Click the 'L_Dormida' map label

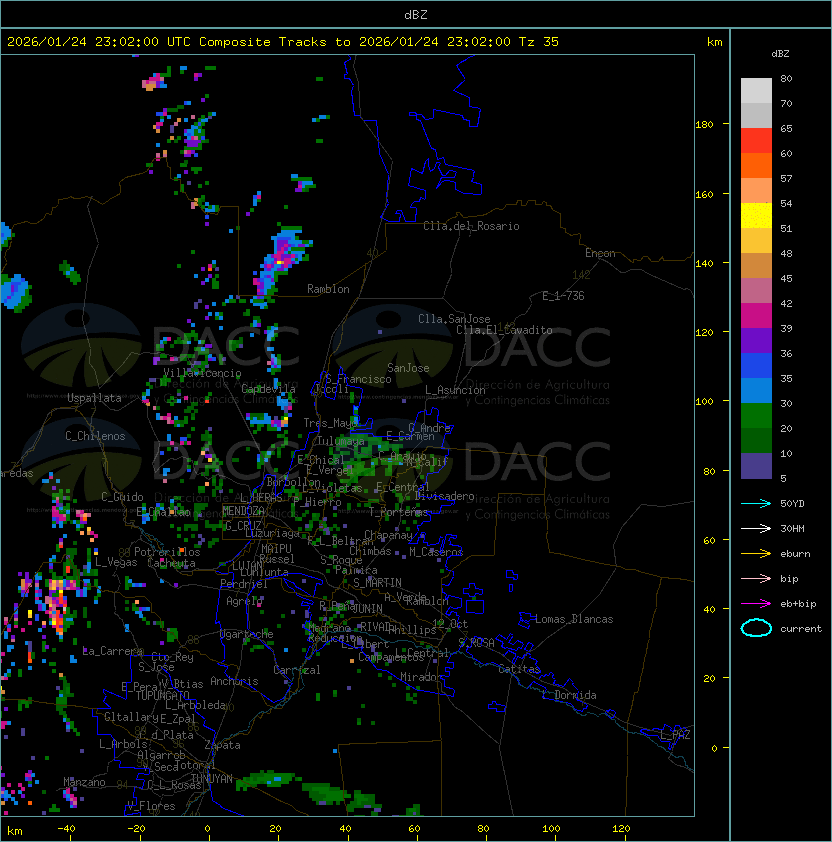coord(569,695)
